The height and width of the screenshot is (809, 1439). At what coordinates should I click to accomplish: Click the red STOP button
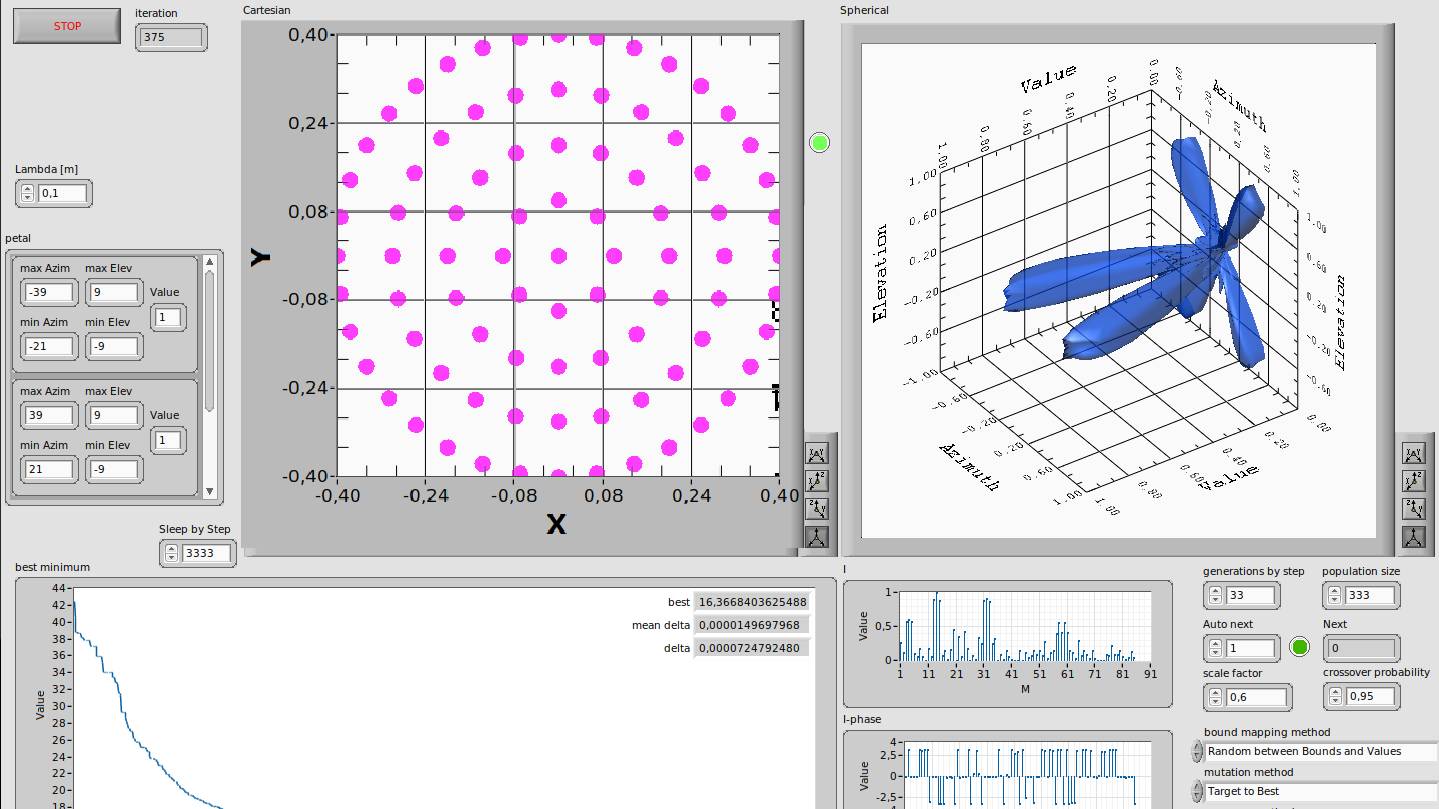(67, 26)
